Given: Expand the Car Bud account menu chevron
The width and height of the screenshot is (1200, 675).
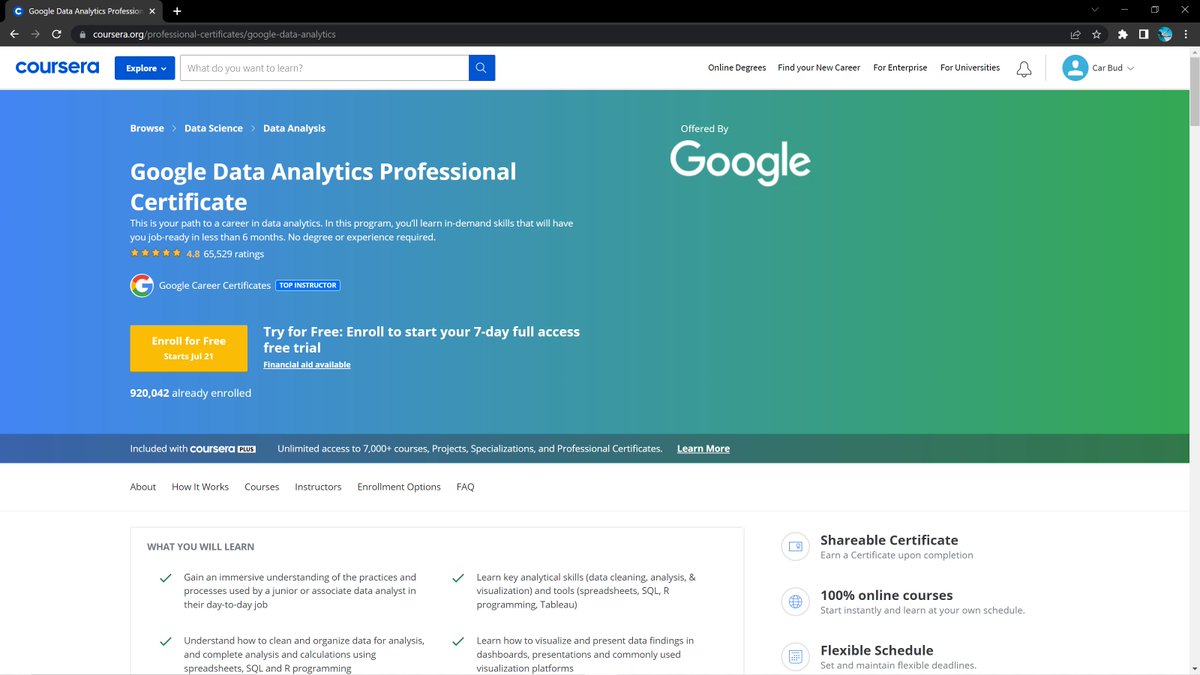Looking at the screenshot, I should pos(1129,67).
